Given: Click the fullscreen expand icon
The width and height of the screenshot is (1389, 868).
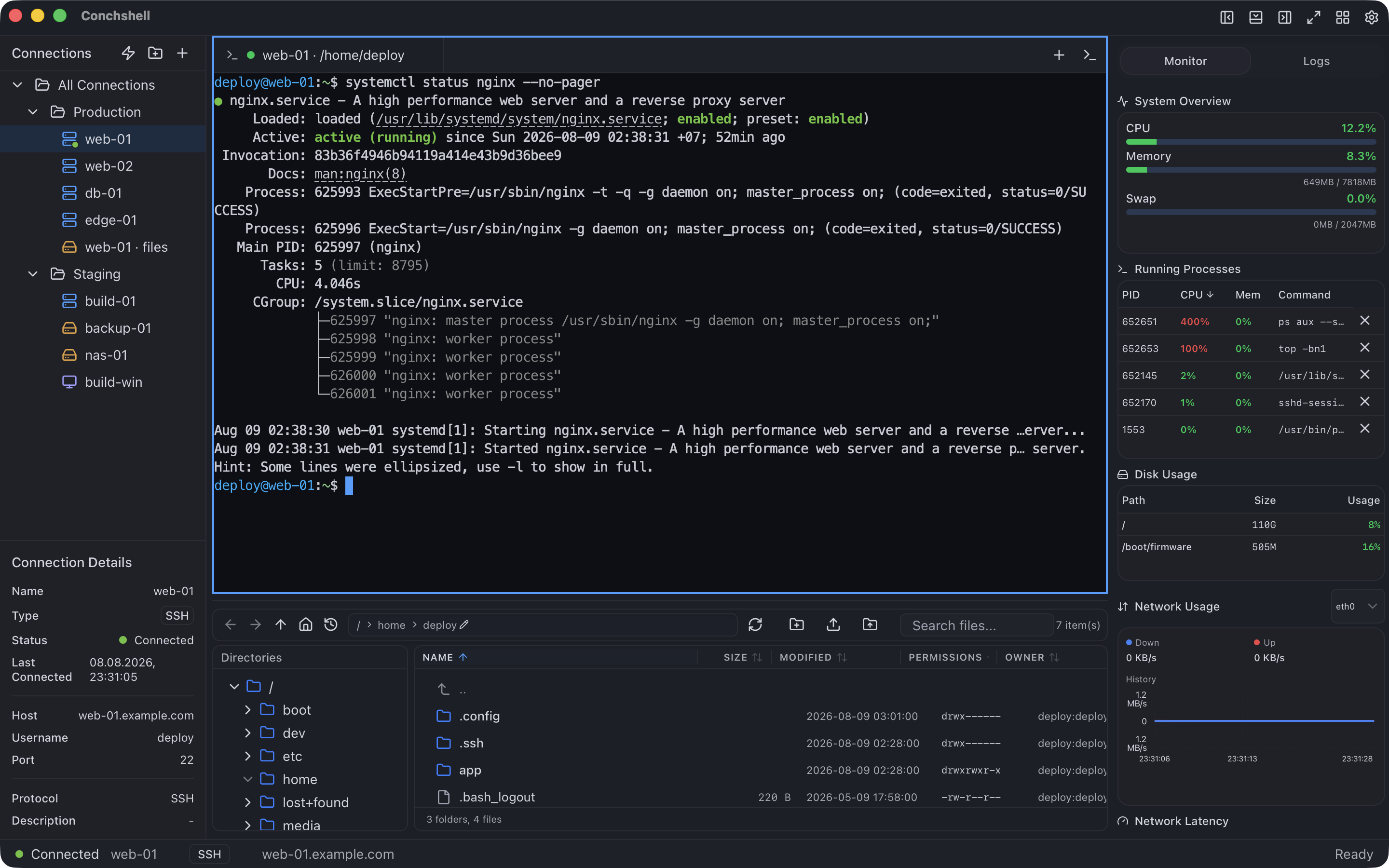Looking at the screenshot, I should click(1313, 17).
